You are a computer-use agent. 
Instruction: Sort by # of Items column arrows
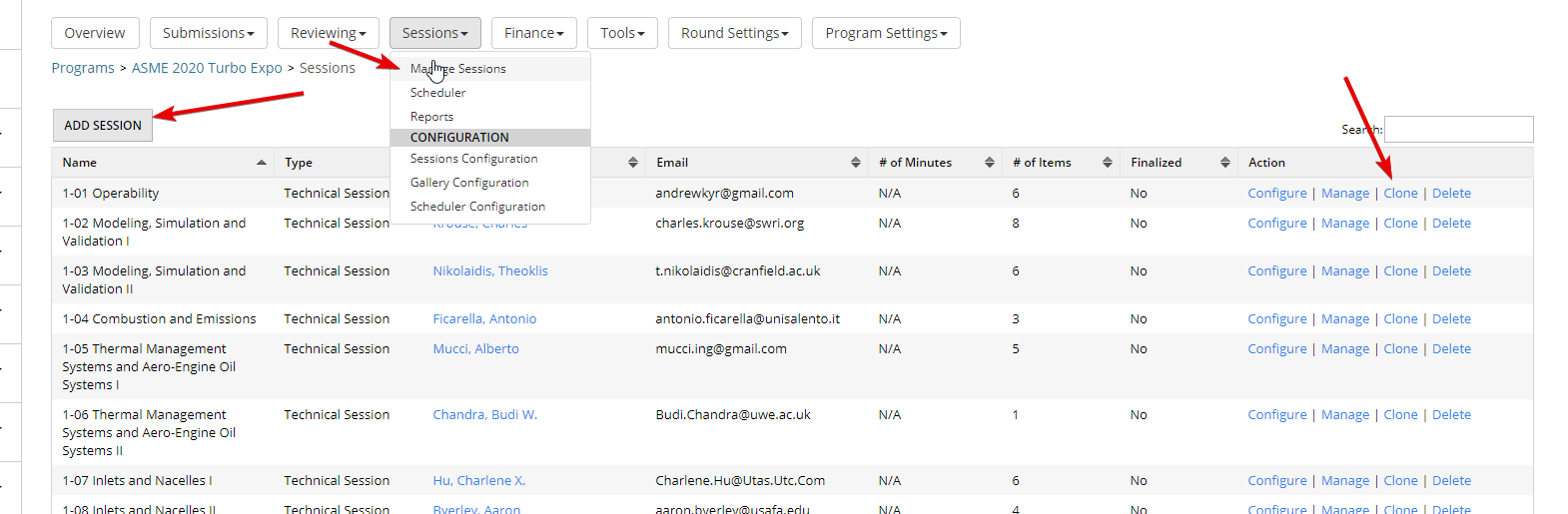coord(1107,163)
